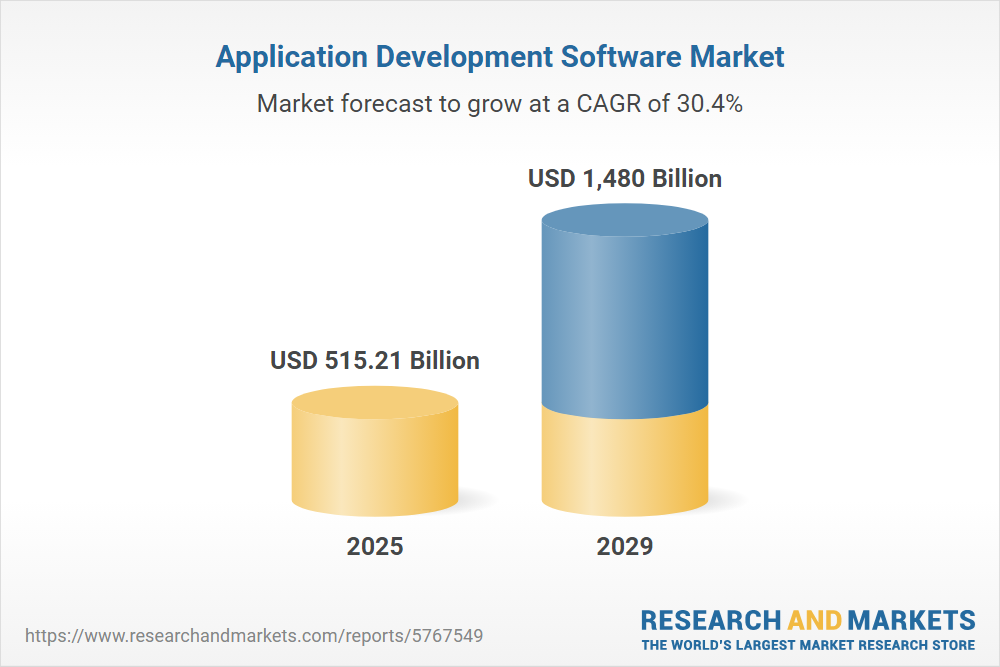
Task: Click the 2025 year label
Action: point(375,547)
